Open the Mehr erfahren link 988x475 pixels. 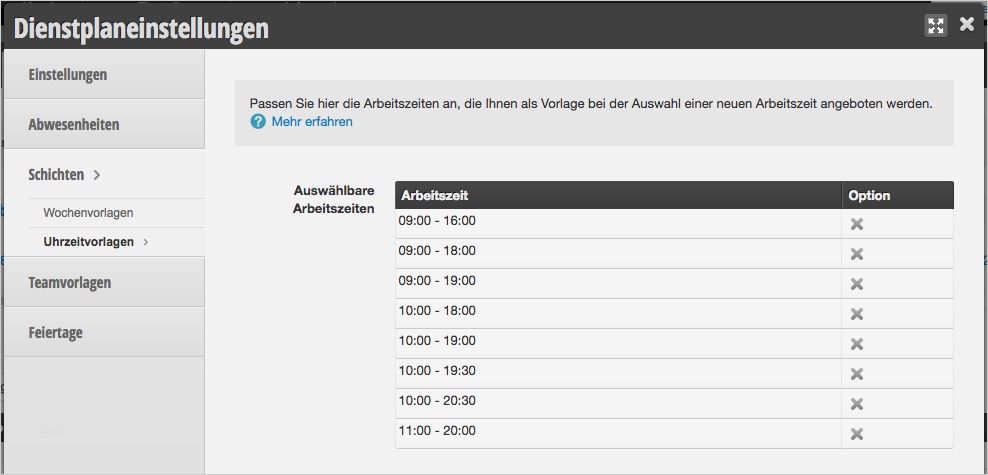pos(312,122)
